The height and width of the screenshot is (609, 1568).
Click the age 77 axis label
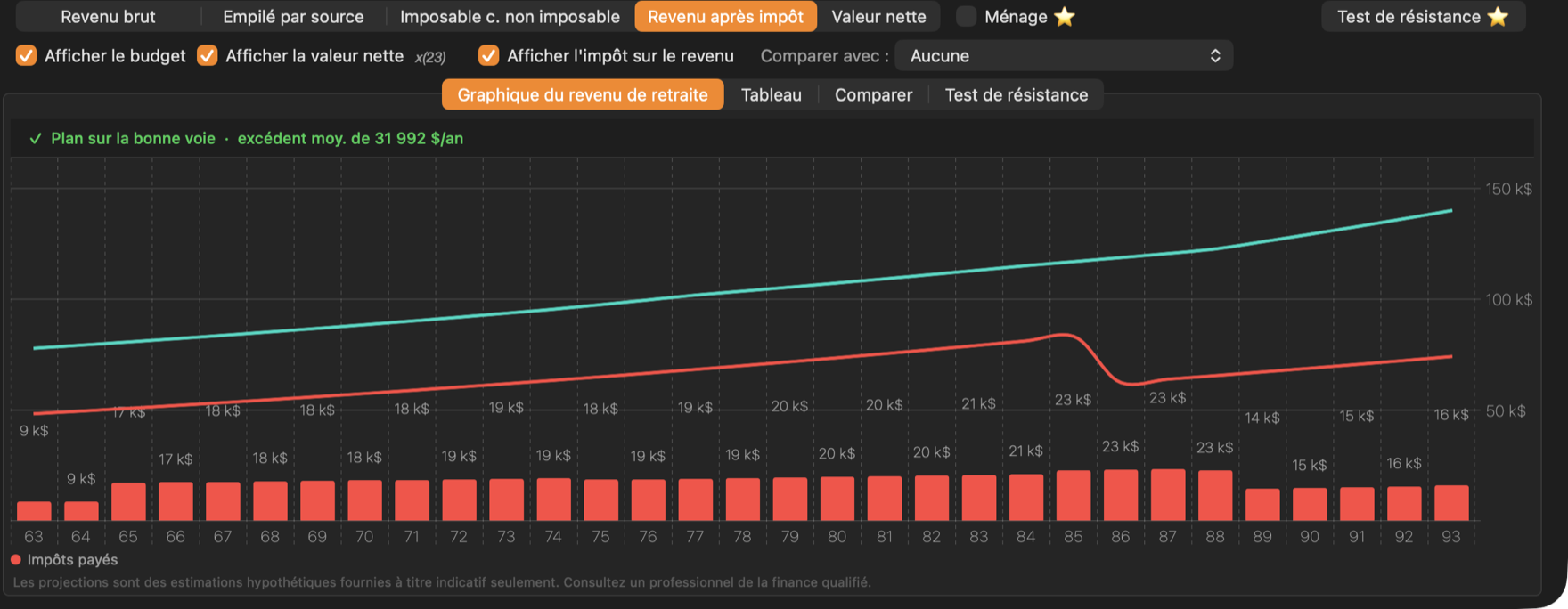(x=695, y=537)
